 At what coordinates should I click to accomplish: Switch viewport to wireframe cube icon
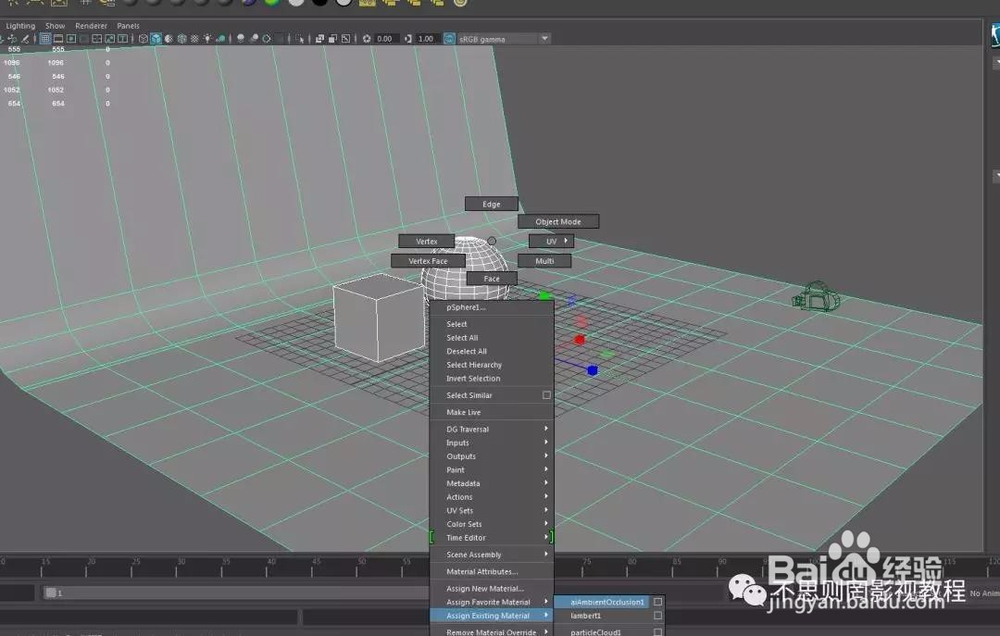coord(143,39)
